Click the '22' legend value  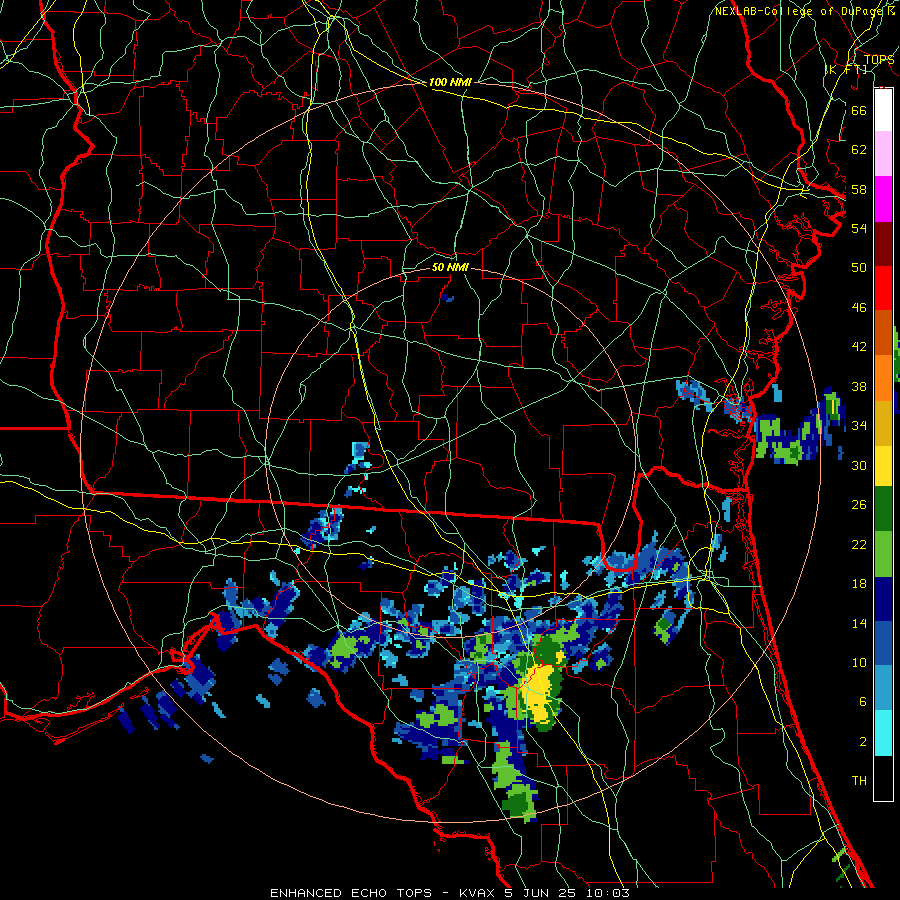tap(859, 544)
